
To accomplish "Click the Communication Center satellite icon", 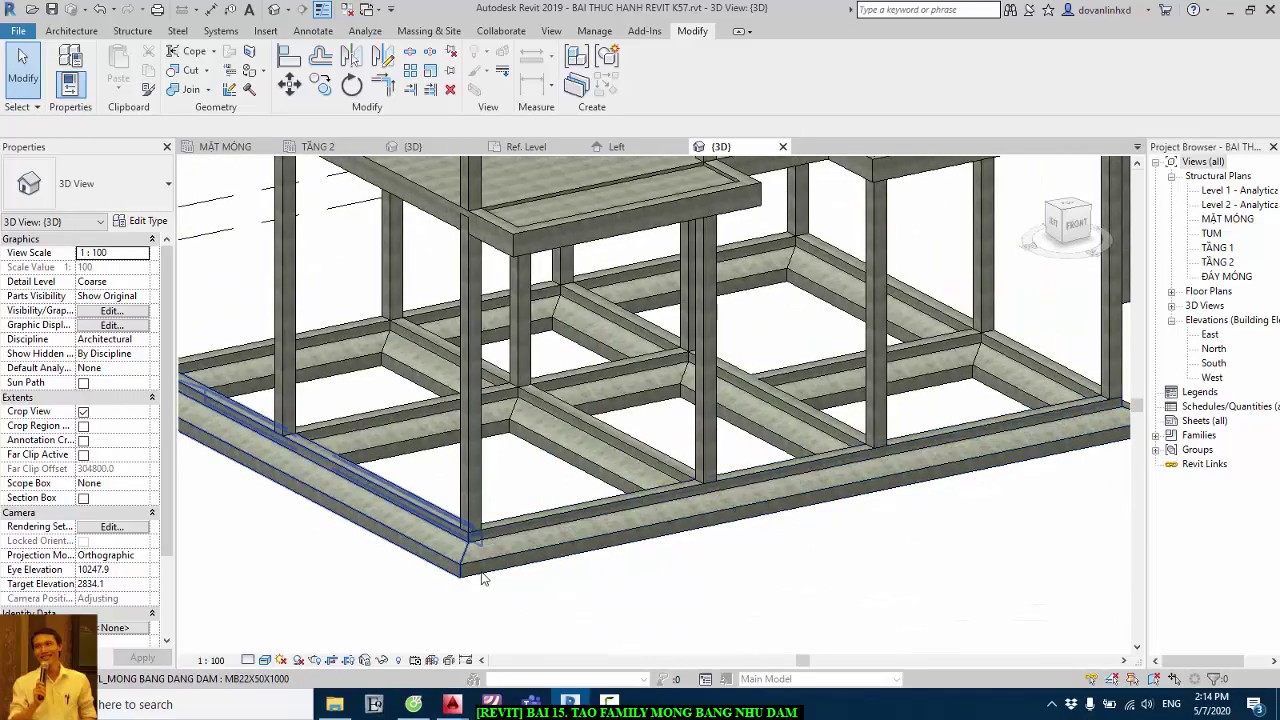I will click(x=1030, y=9).
